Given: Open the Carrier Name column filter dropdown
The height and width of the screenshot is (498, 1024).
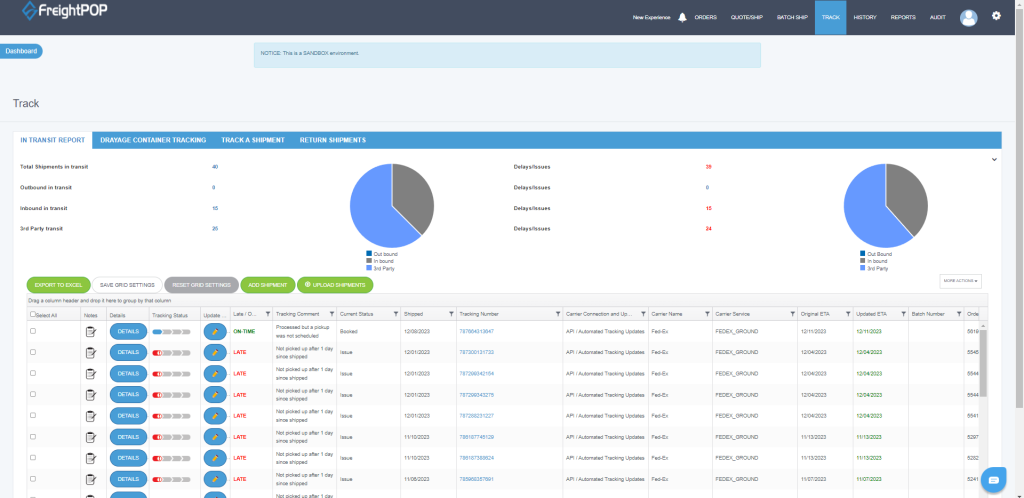Looking at the screenshot, I should [x=706, y=315].
